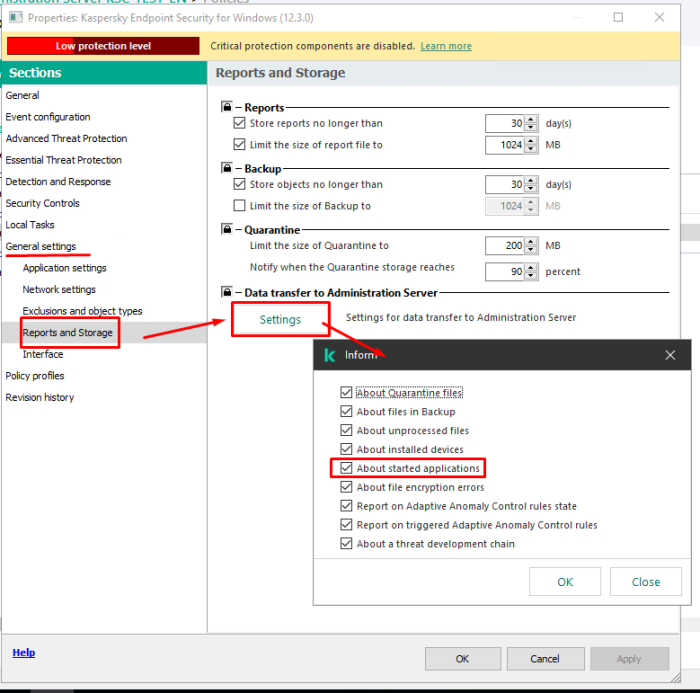Increase Quarantine notify percent up arrow
Viewport: 700px width, 693px height.
pos(530,267)
